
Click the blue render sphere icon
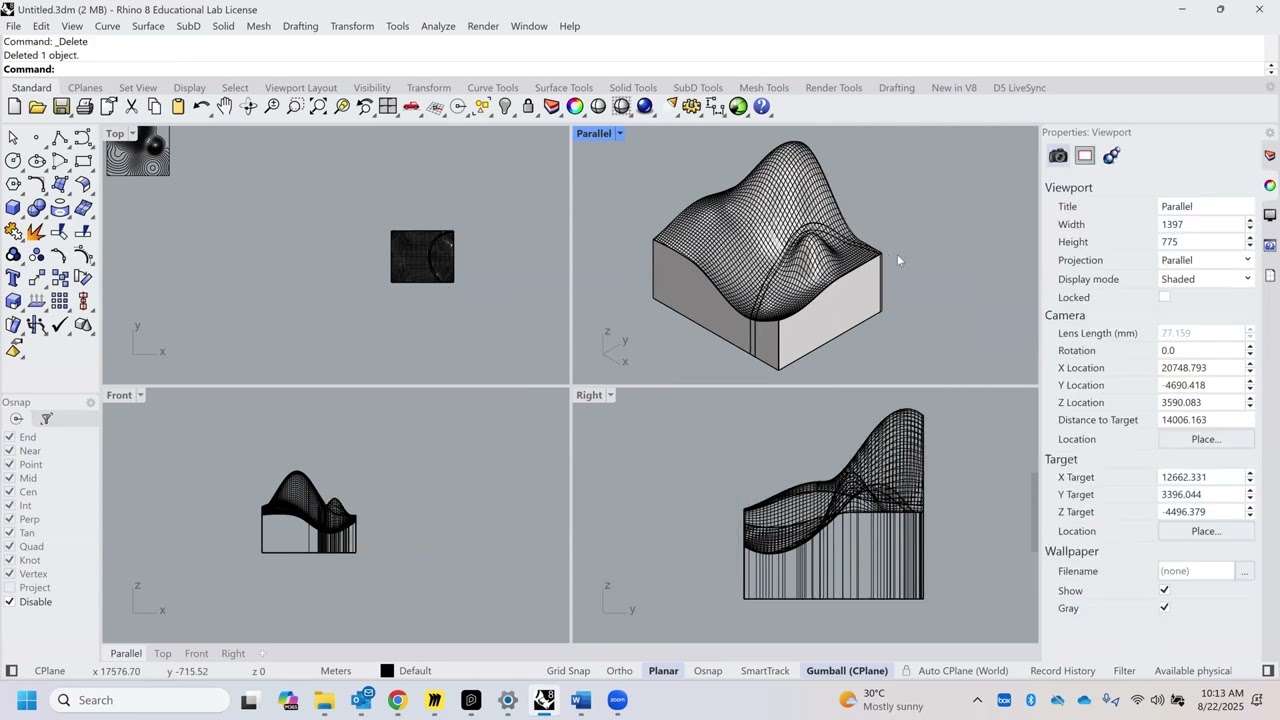[x=645, y=107]
